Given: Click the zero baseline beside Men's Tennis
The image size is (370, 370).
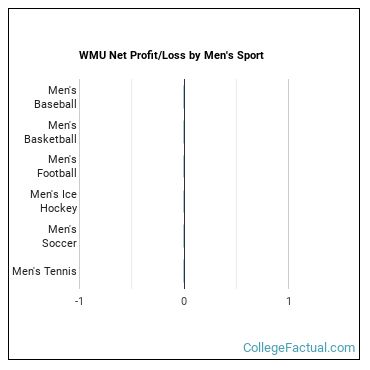Looking at the screenshot, I should [x=184, y=271].
